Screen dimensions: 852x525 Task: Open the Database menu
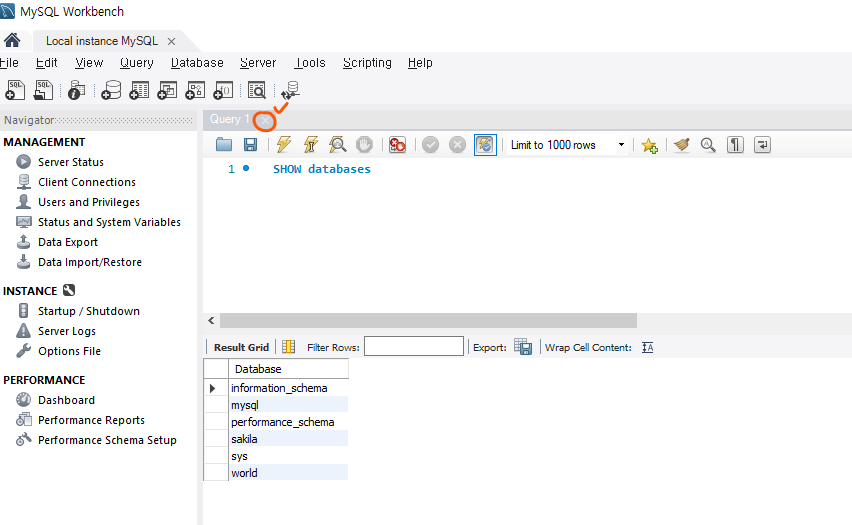click(197, 62)
